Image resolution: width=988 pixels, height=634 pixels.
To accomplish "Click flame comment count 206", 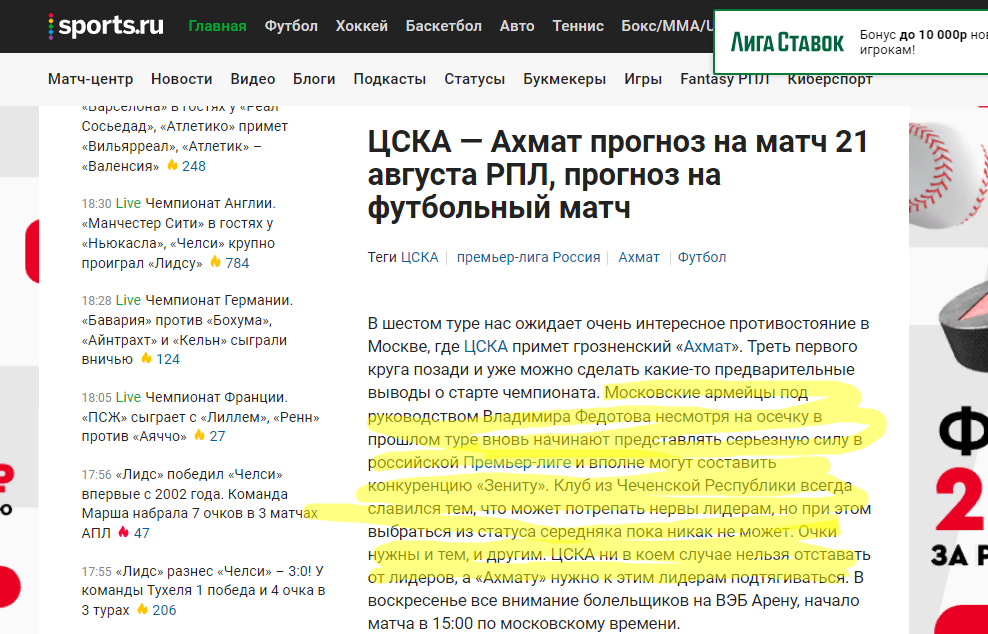I will (x=156, y=610).
